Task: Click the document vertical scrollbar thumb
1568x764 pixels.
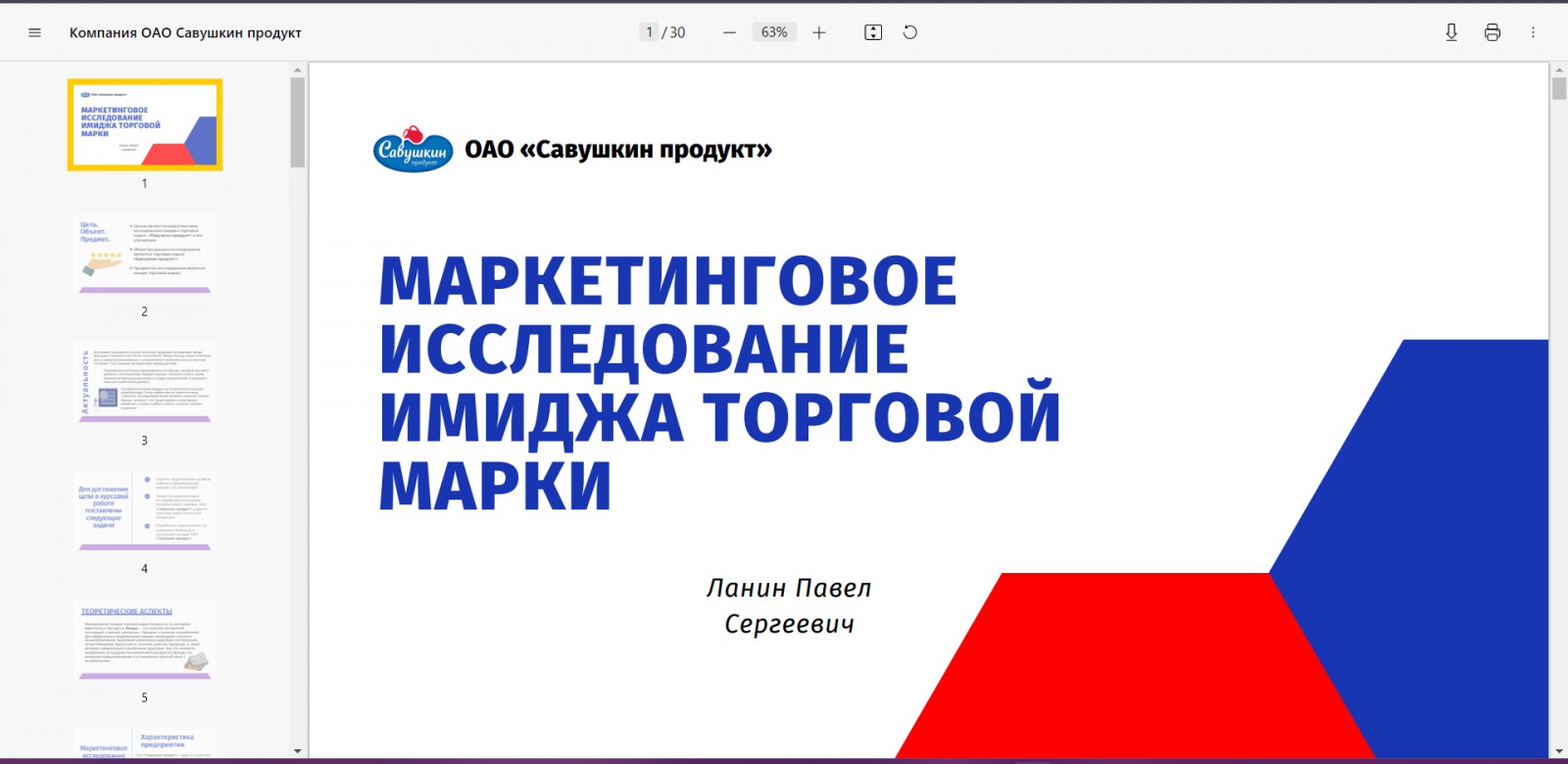Action: tap(1559, 89)
